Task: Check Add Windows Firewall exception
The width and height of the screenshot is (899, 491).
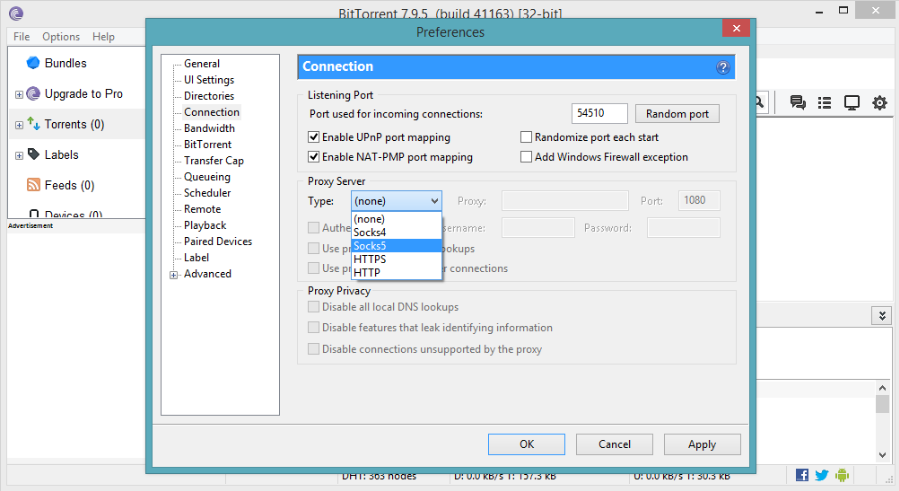Action: 527,157
